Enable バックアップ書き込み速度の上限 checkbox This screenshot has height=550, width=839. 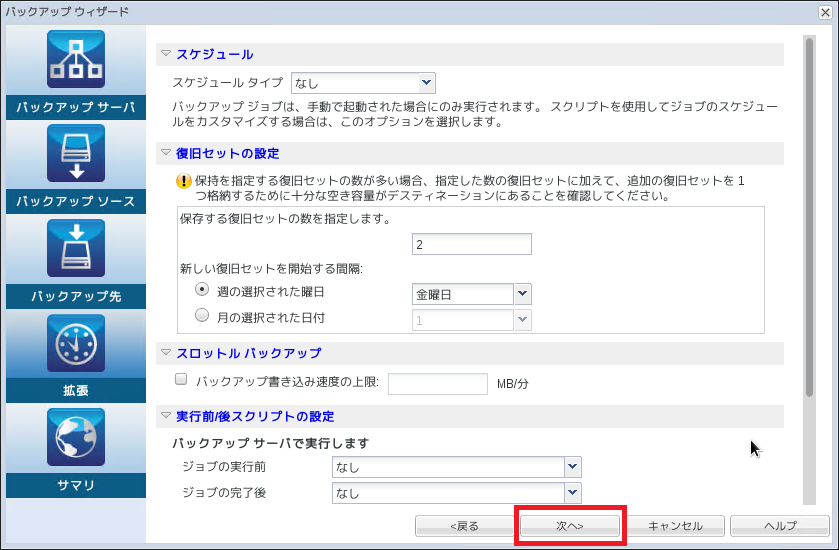click(181, 379)
